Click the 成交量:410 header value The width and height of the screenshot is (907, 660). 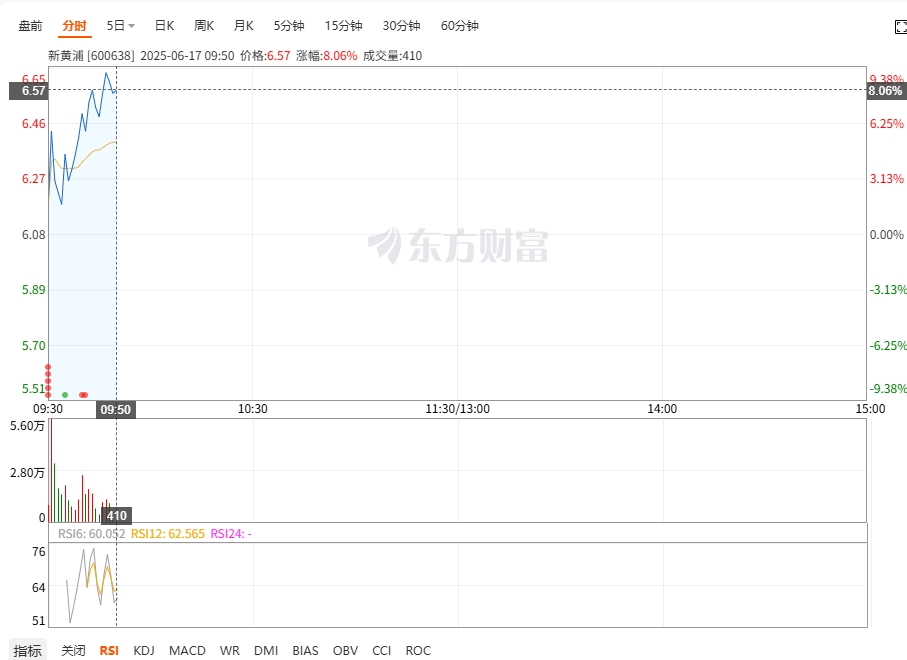coord(392,56)
